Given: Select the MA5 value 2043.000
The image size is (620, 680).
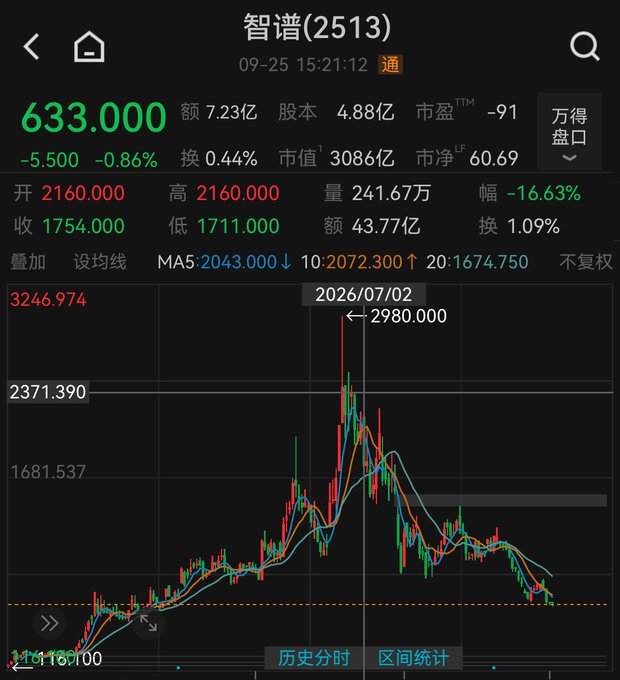Looking at the screenshot, I should 238,262.
